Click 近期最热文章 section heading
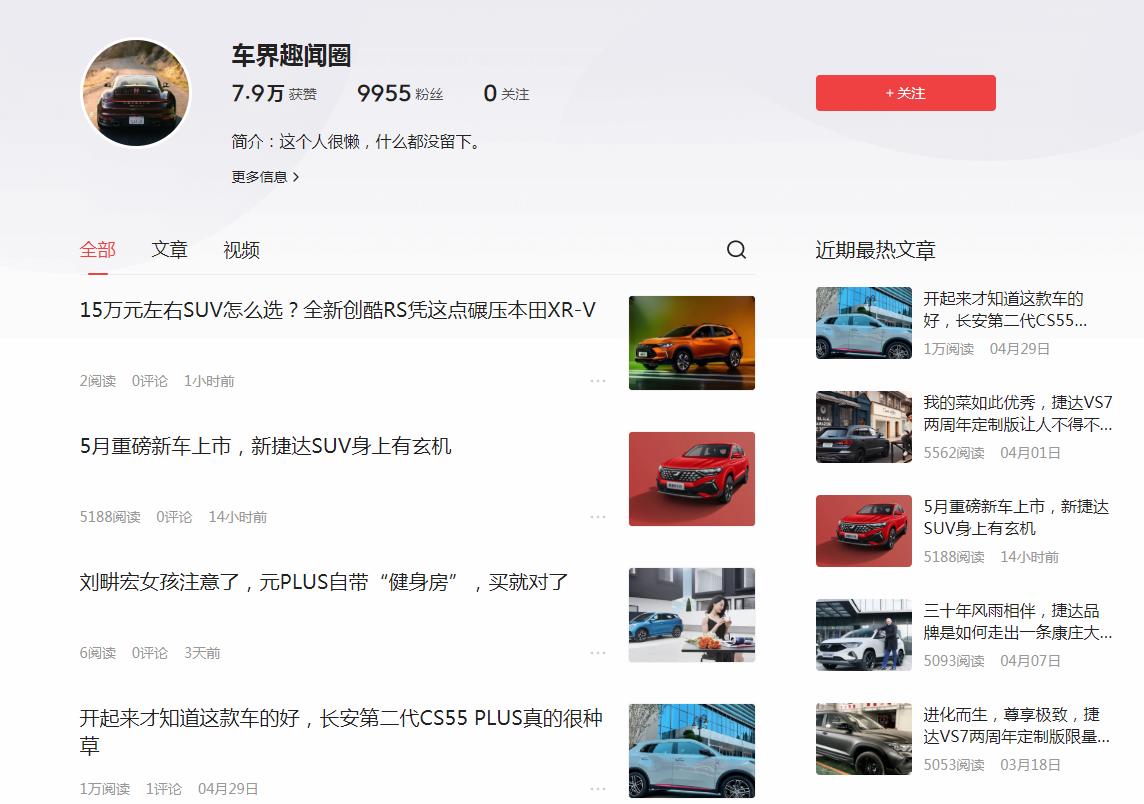Screen dimensions: 1144x804 (875, 250)
